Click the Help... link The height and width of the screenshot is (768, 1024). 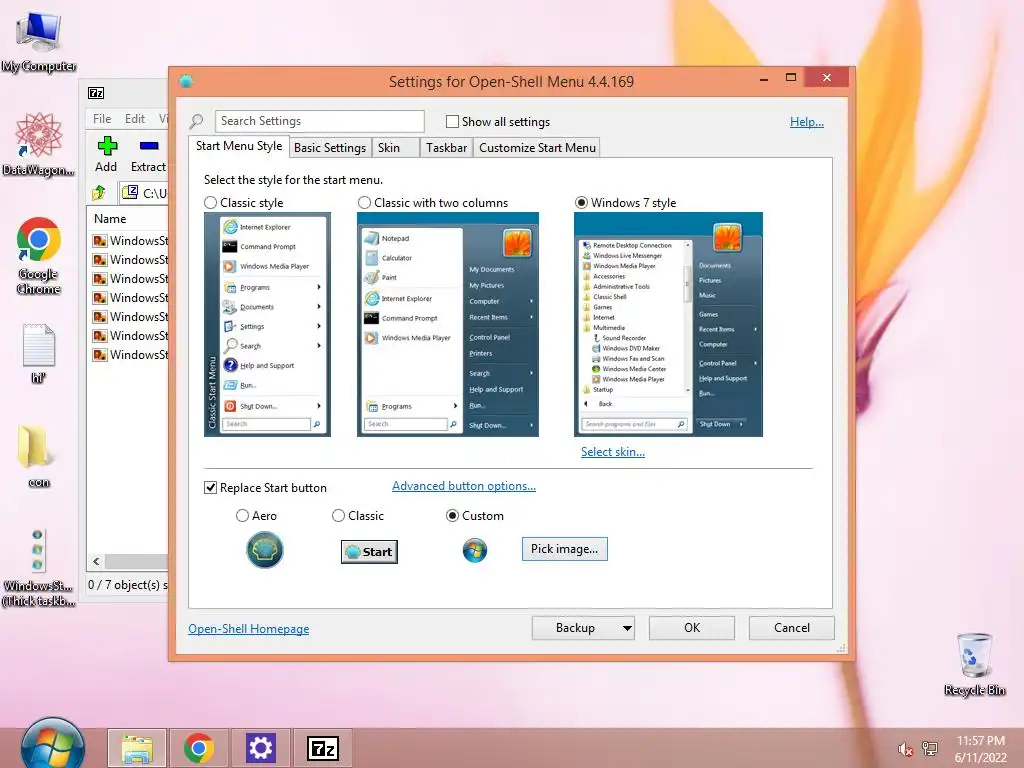click(807, 121)
